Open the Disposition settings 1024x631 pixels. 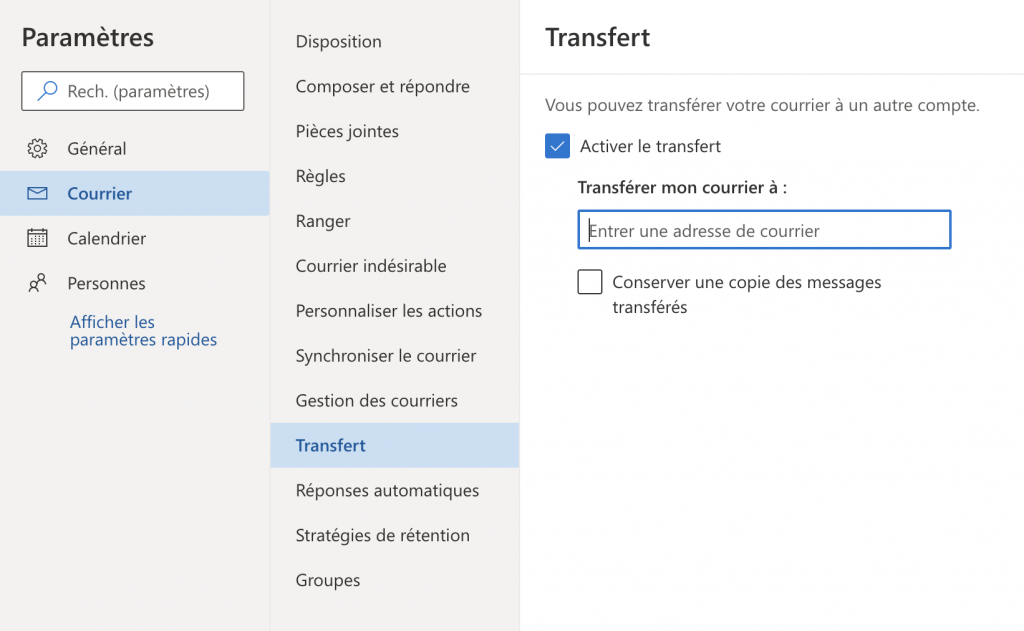(338, 42)
